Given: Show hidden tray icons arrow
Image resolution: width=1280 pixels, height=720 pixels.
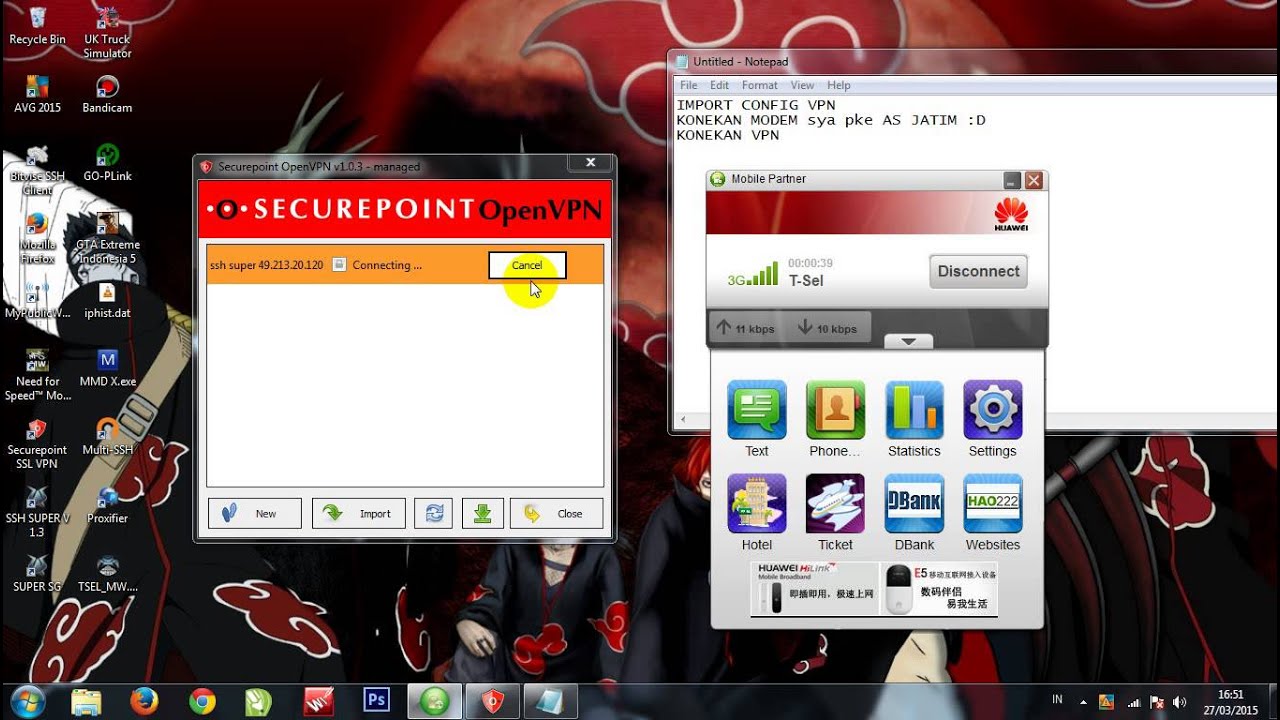Looking at the screenshot, I should point(1082,702).
